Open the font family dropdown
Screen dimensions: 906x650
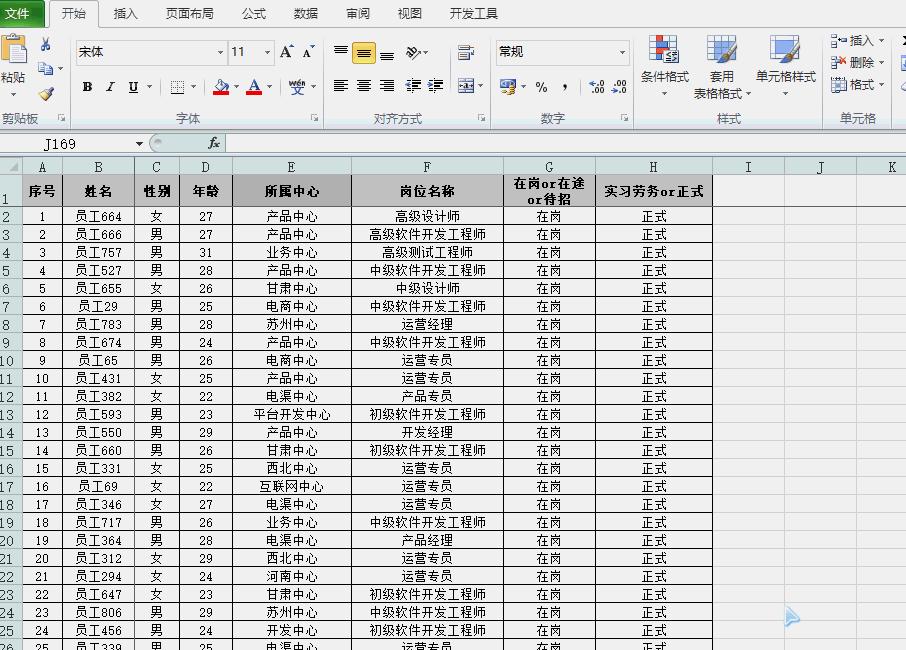[x=218, y=51]
